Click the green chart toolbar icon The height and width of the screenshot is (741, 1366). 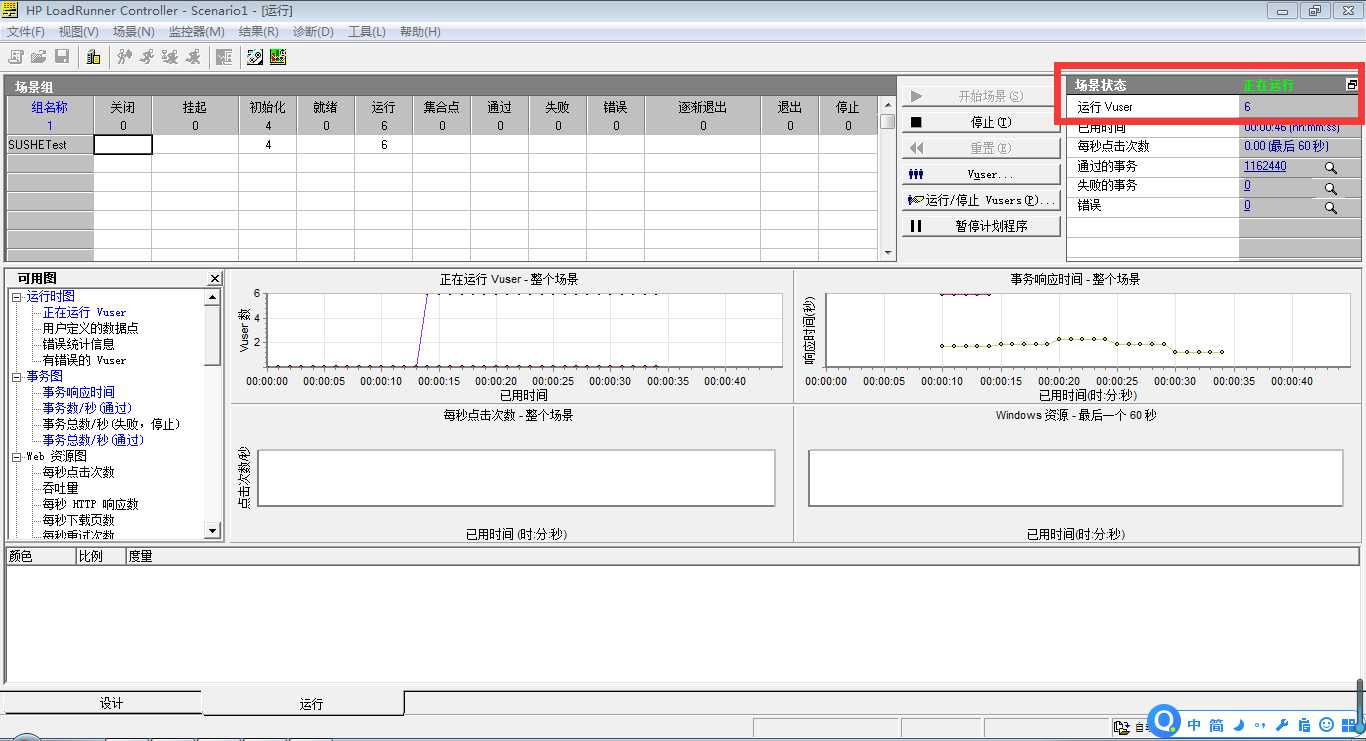coord(278,57)
